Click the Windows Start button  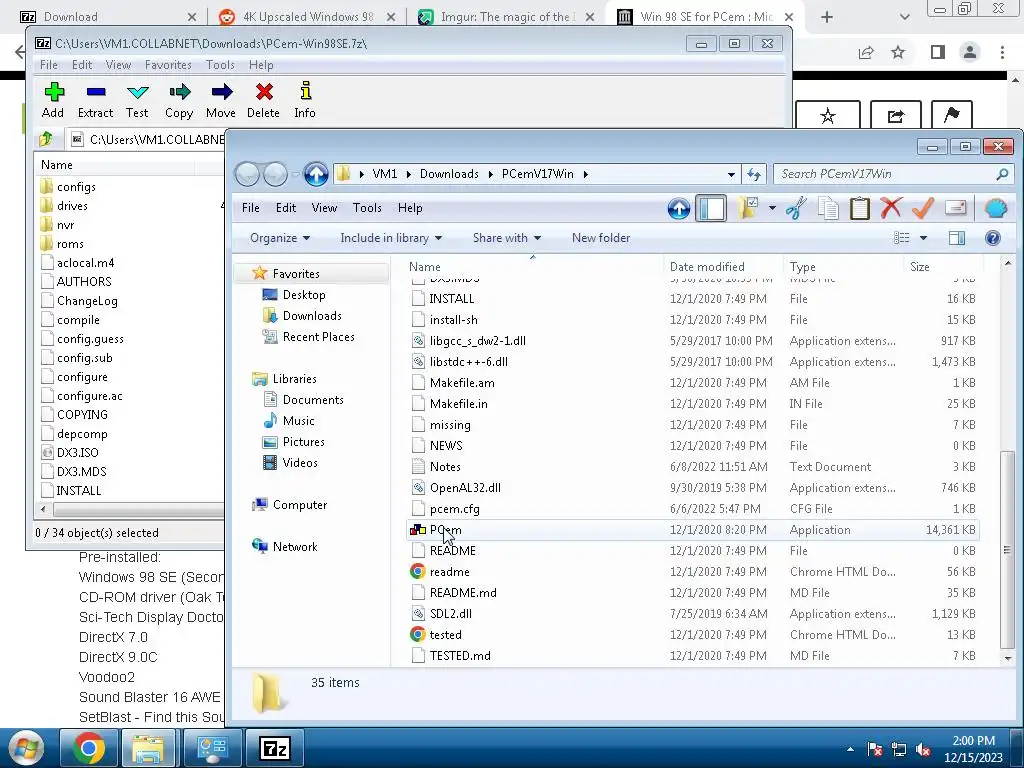[27, 748]
